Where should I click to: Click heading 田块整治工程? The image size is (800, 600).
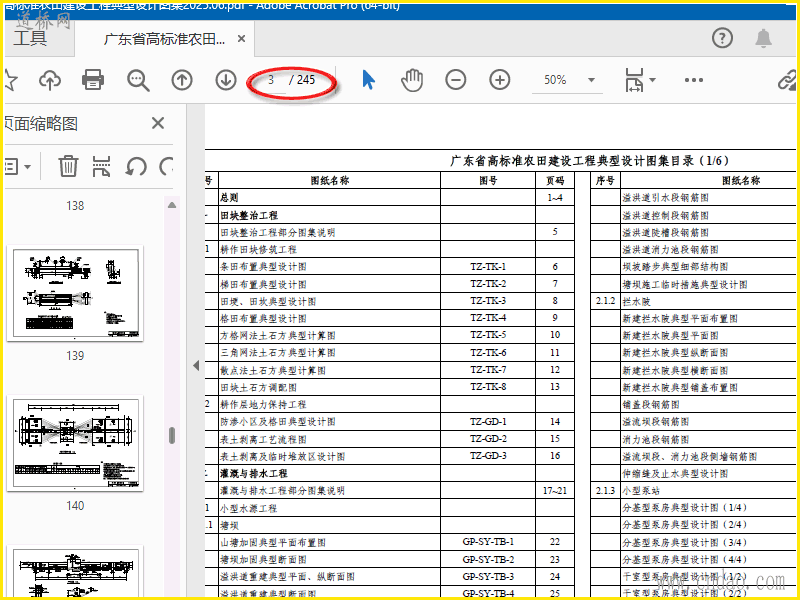pos(249,215)
